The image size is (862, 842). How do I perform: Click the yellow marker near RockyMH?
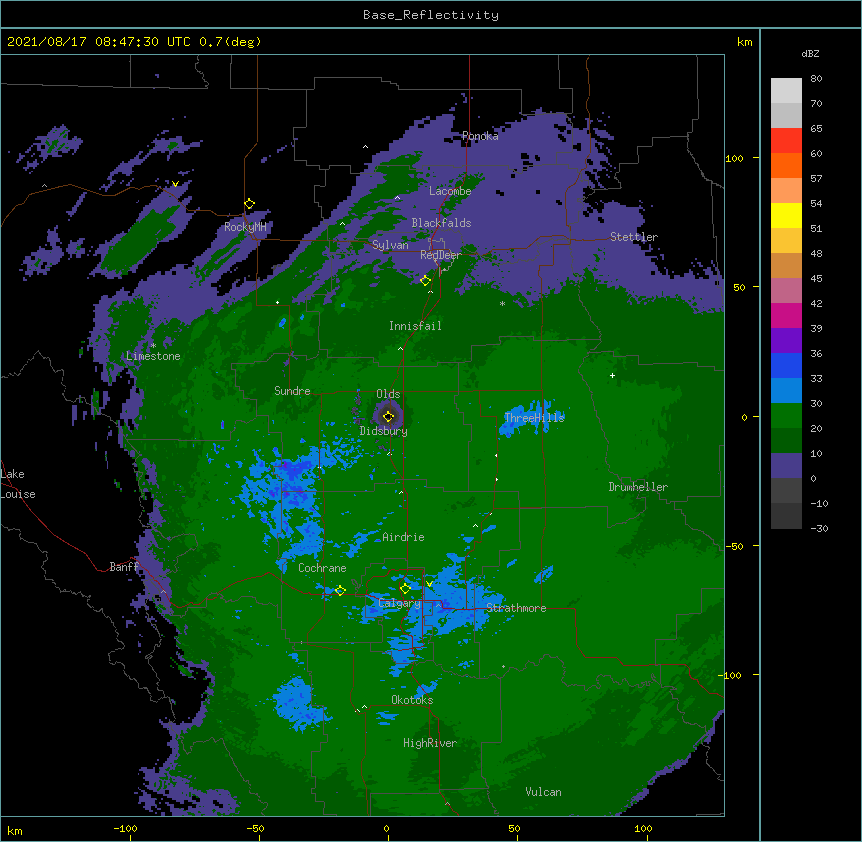point(249,204)
